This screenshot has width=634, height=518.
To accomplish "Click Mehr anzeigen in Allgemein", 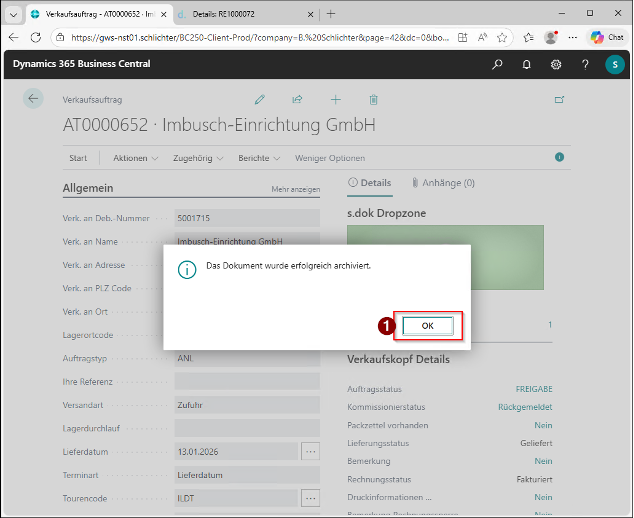I will tap(296, 189).
